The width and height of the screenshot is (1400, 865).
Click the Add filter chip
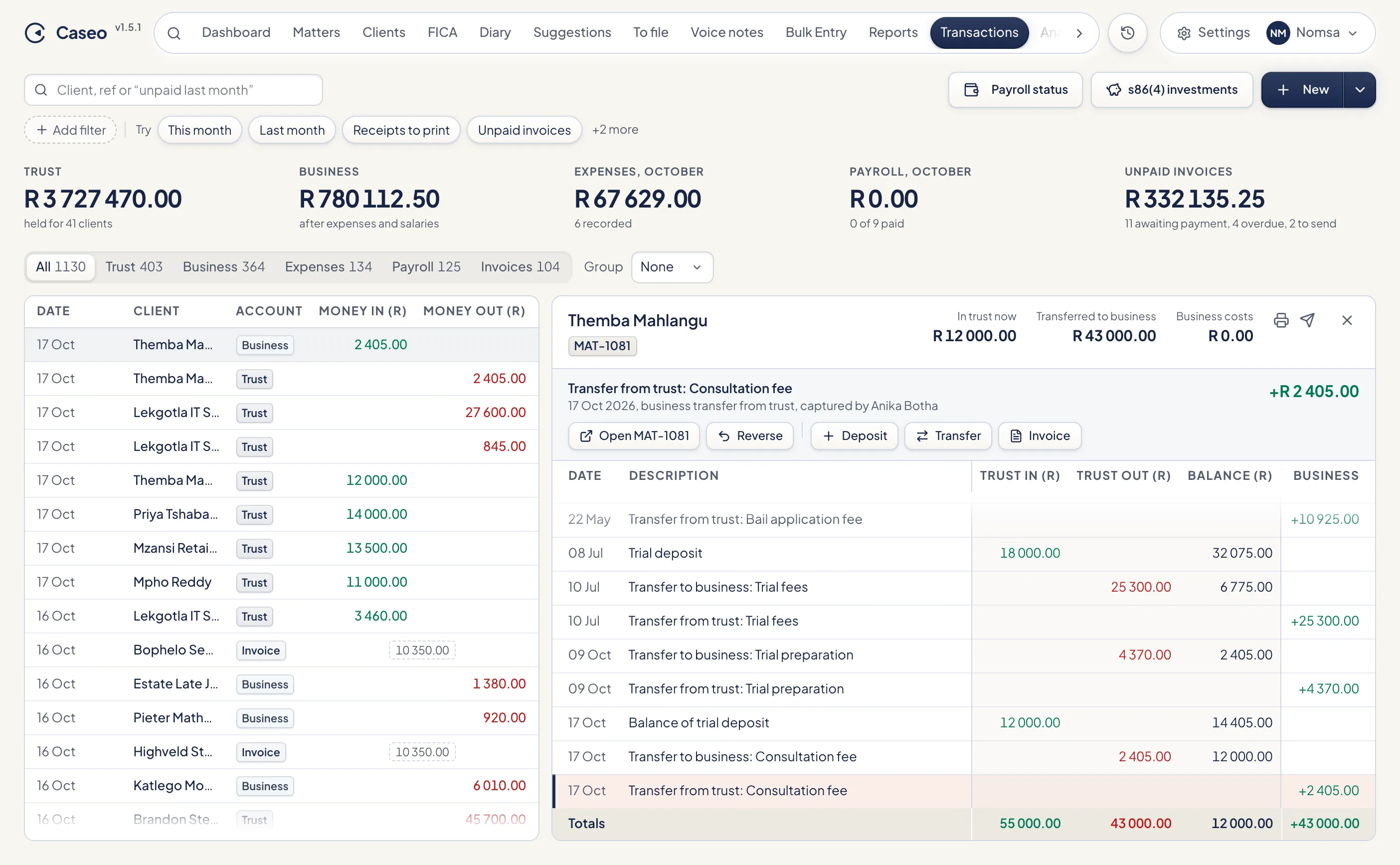point(70,130)
